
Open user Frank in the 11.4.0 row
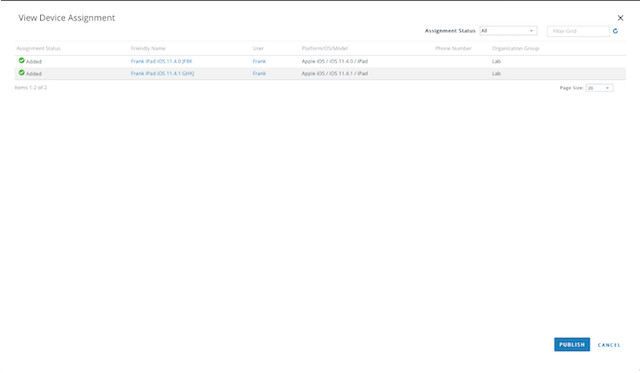[x=259, y=61]
